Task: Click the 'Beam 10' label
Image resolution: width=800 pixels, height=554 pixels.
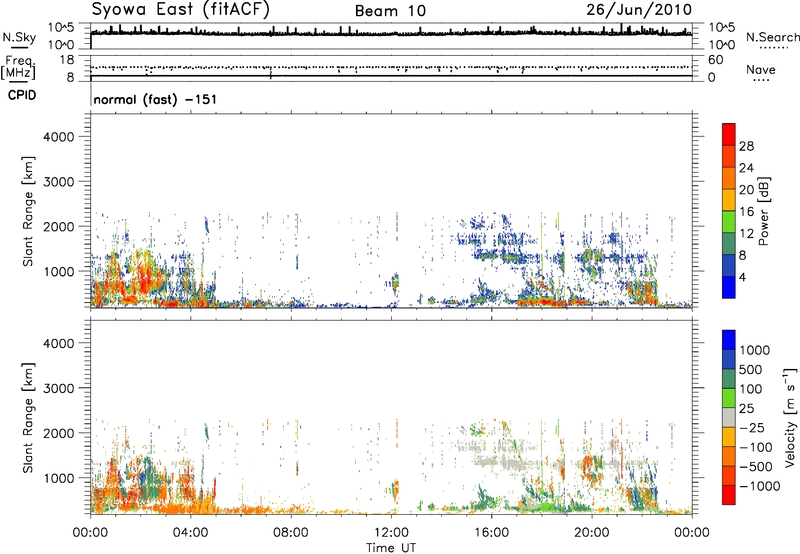Action: click(x=390, y=11)
